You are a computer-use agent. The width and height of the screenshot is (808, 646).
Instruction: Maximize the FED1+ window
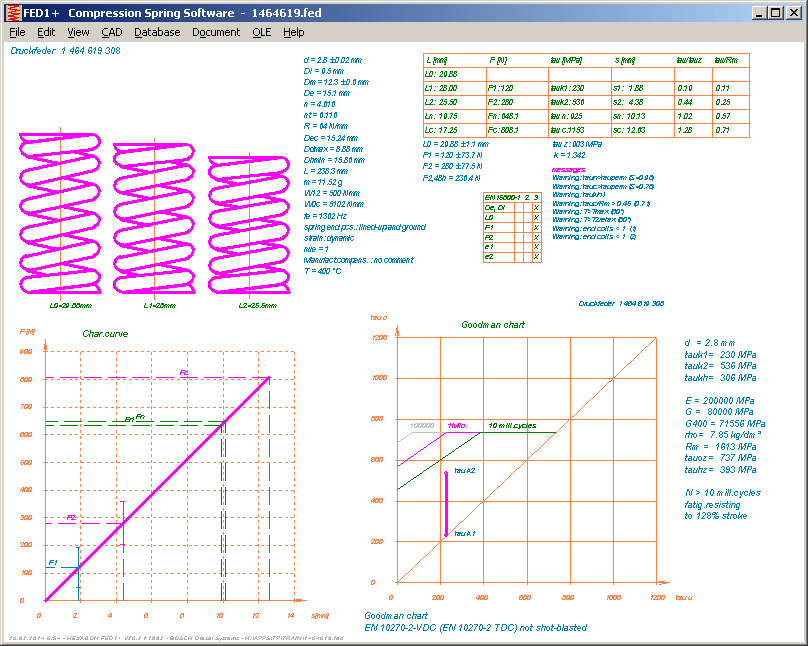775,12
